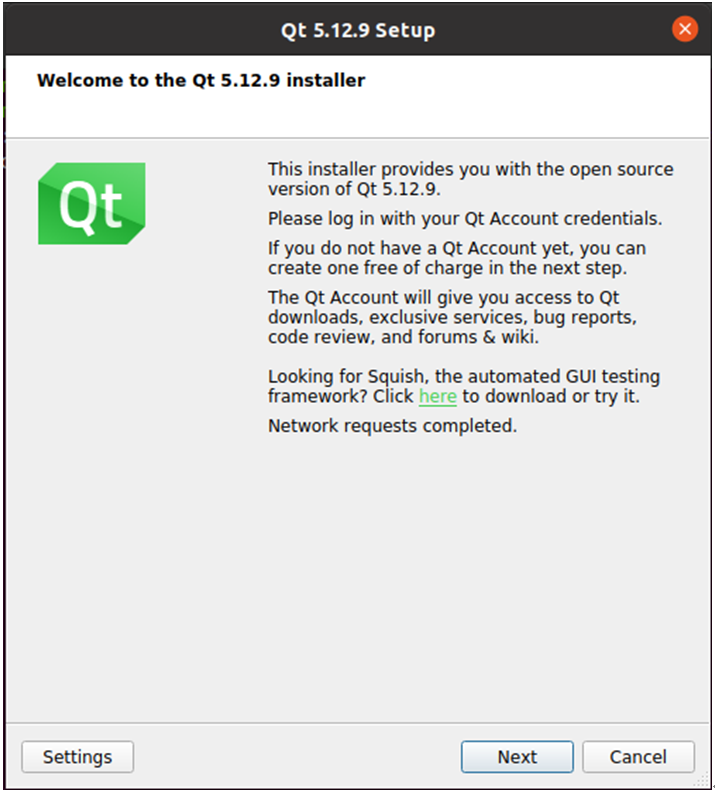Click the 'Welcome to the Qt 5.12.9 installer' heading
The width and height of the screenshot is (715, 793).
click(201, 80)
